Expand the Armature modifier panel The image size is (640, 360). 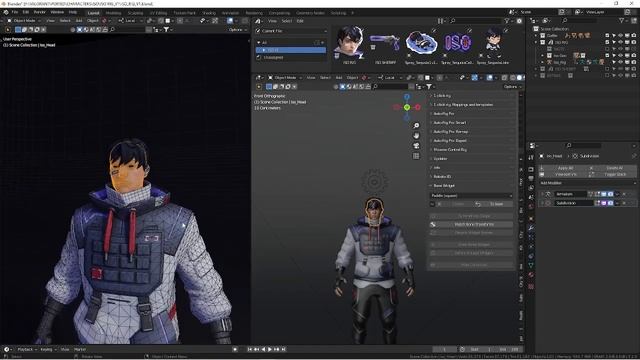point(542,194)
